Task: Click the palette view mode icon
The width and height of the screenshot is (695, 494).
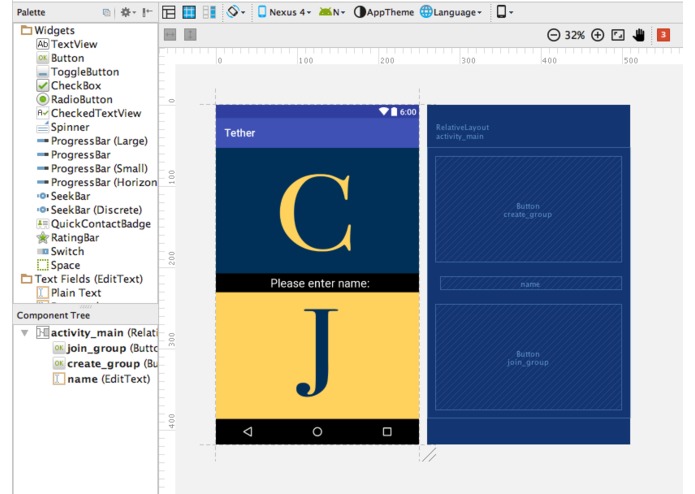Action: click(106, 12)
